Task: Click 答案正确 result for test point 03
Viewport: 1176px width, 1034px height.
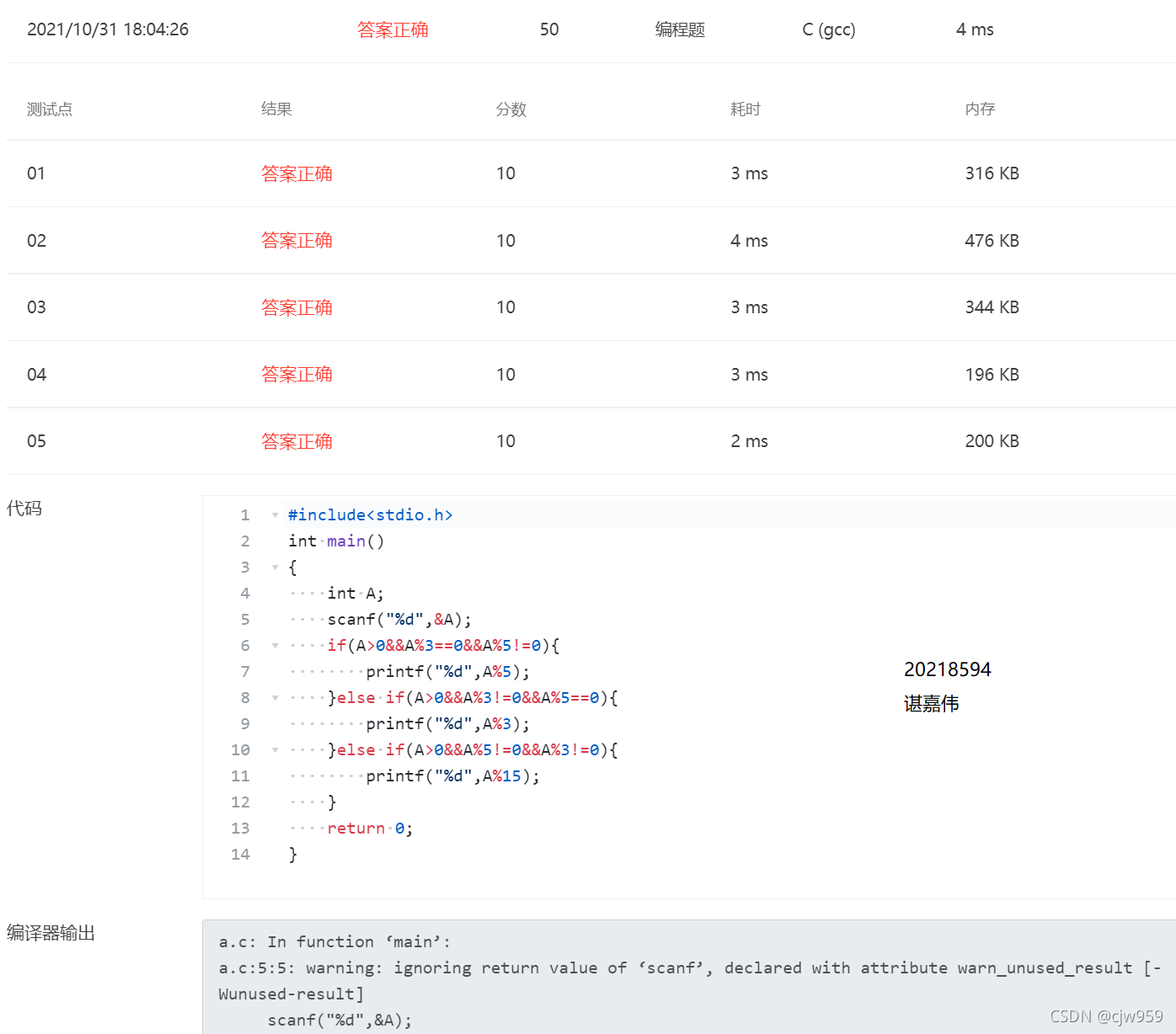Action: tap(297, 307)
